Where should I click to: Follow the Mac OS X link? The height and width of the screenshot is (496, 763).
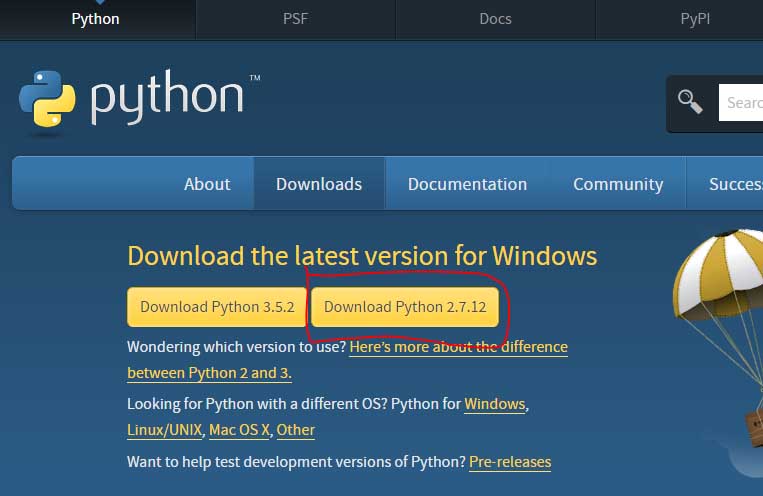pos(239,430)
